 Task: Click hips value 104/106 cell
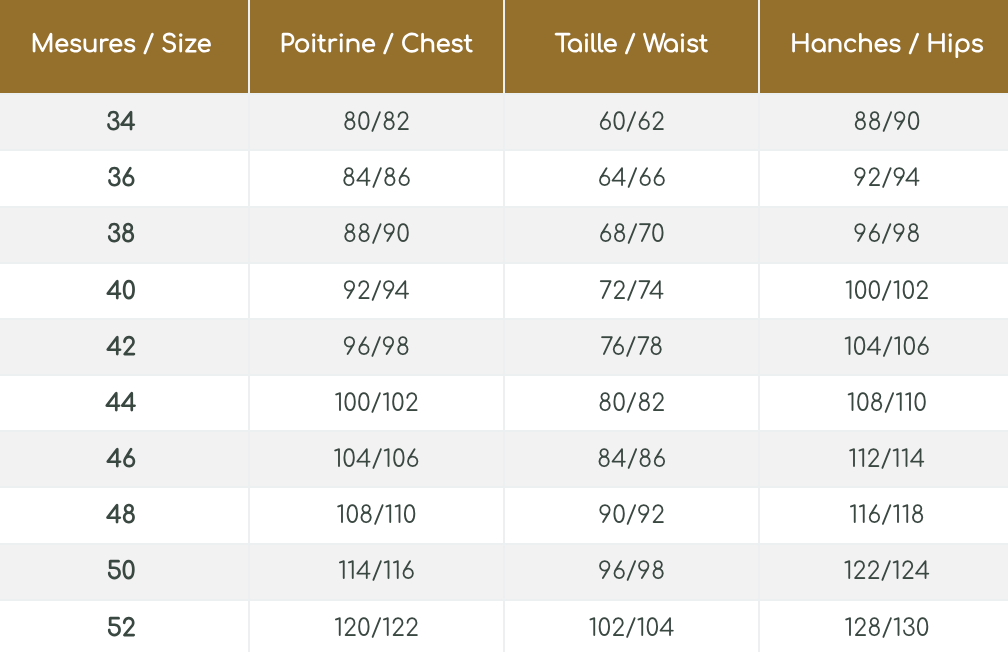point(886,346)
